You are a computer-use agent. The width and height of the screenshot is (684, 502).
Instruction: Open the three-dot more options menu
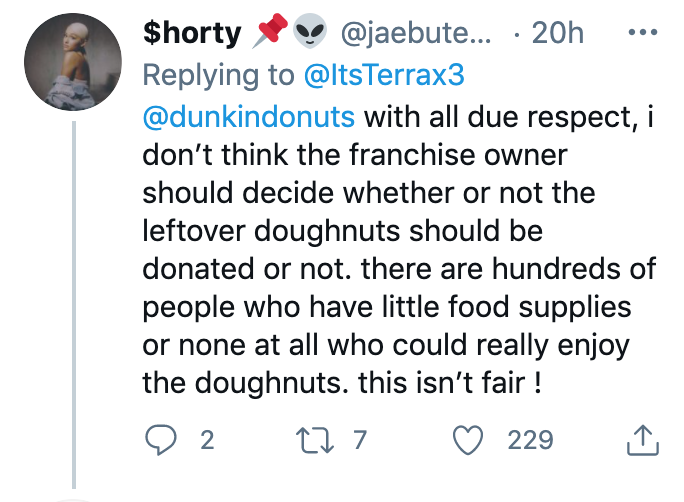(641, 32)
